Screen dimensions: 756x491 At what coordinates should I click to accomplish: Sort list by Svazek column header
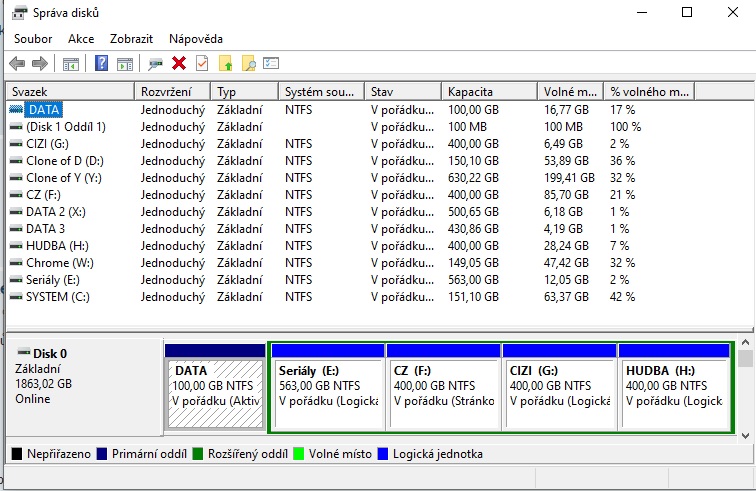pyautogui.click(x=69, y=91)
